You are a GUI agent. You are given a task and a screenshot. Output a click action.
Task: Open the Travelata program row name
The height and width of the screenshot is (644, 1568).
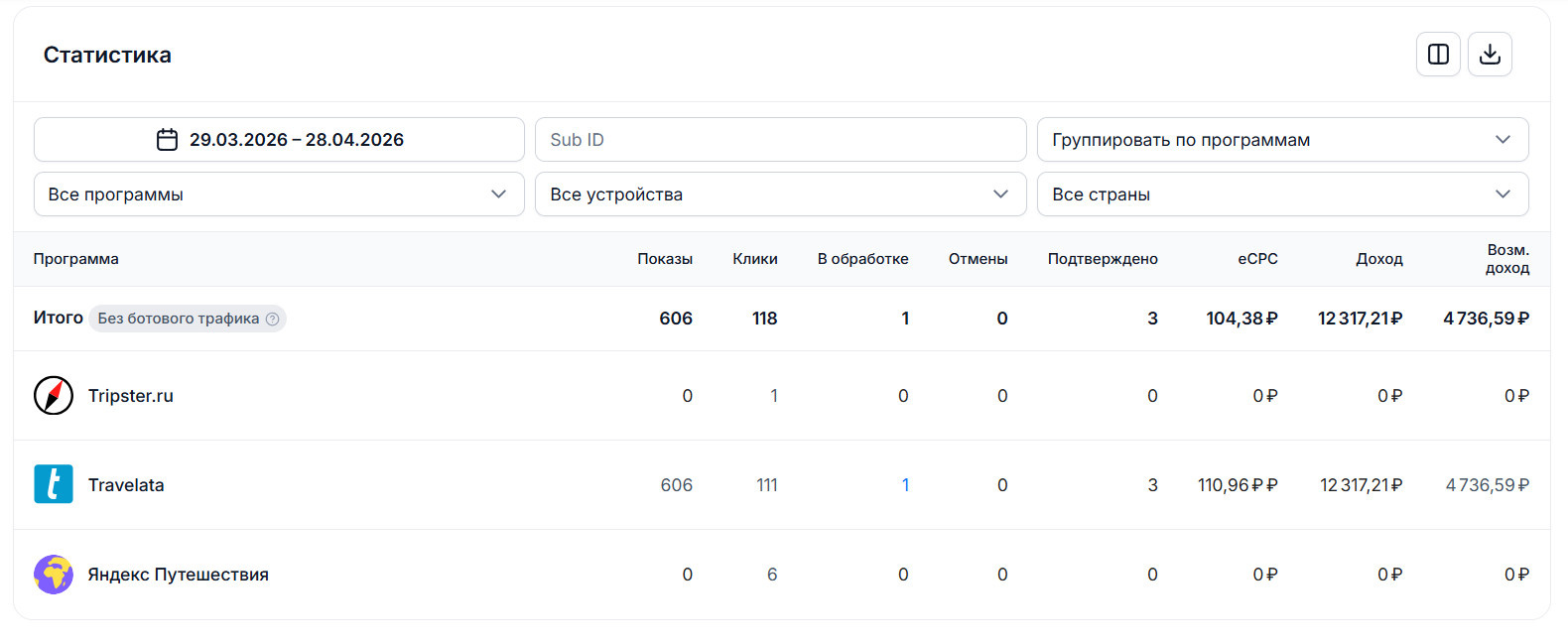[x=126, y=485]
